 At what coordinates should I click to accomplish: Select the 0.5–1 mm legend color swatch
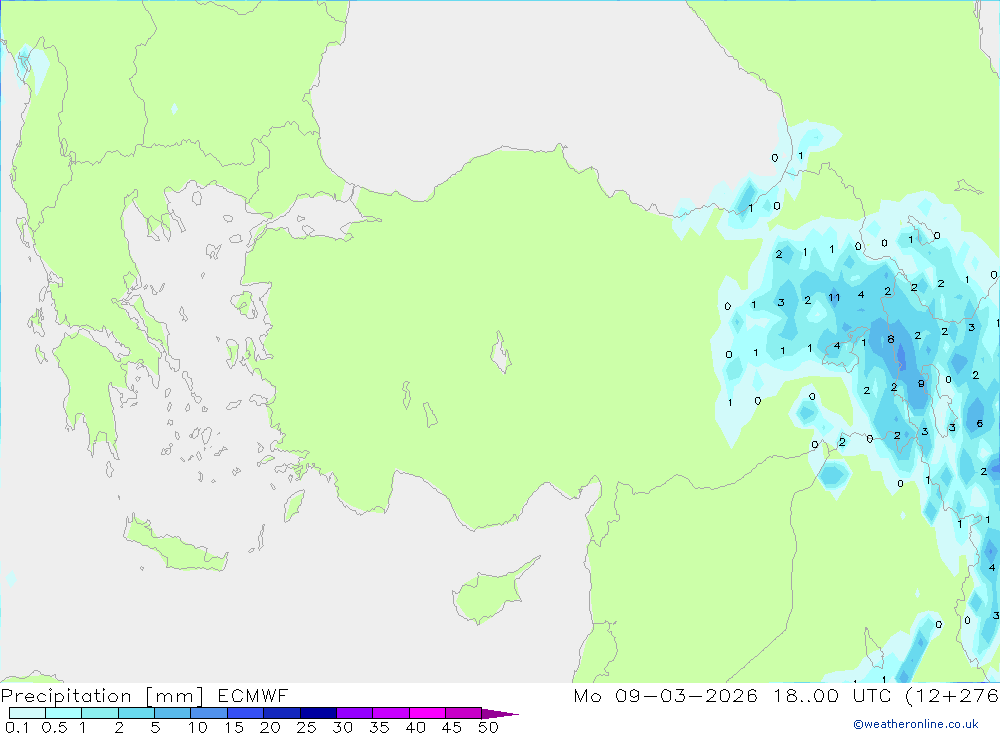[x=64, y=713]
